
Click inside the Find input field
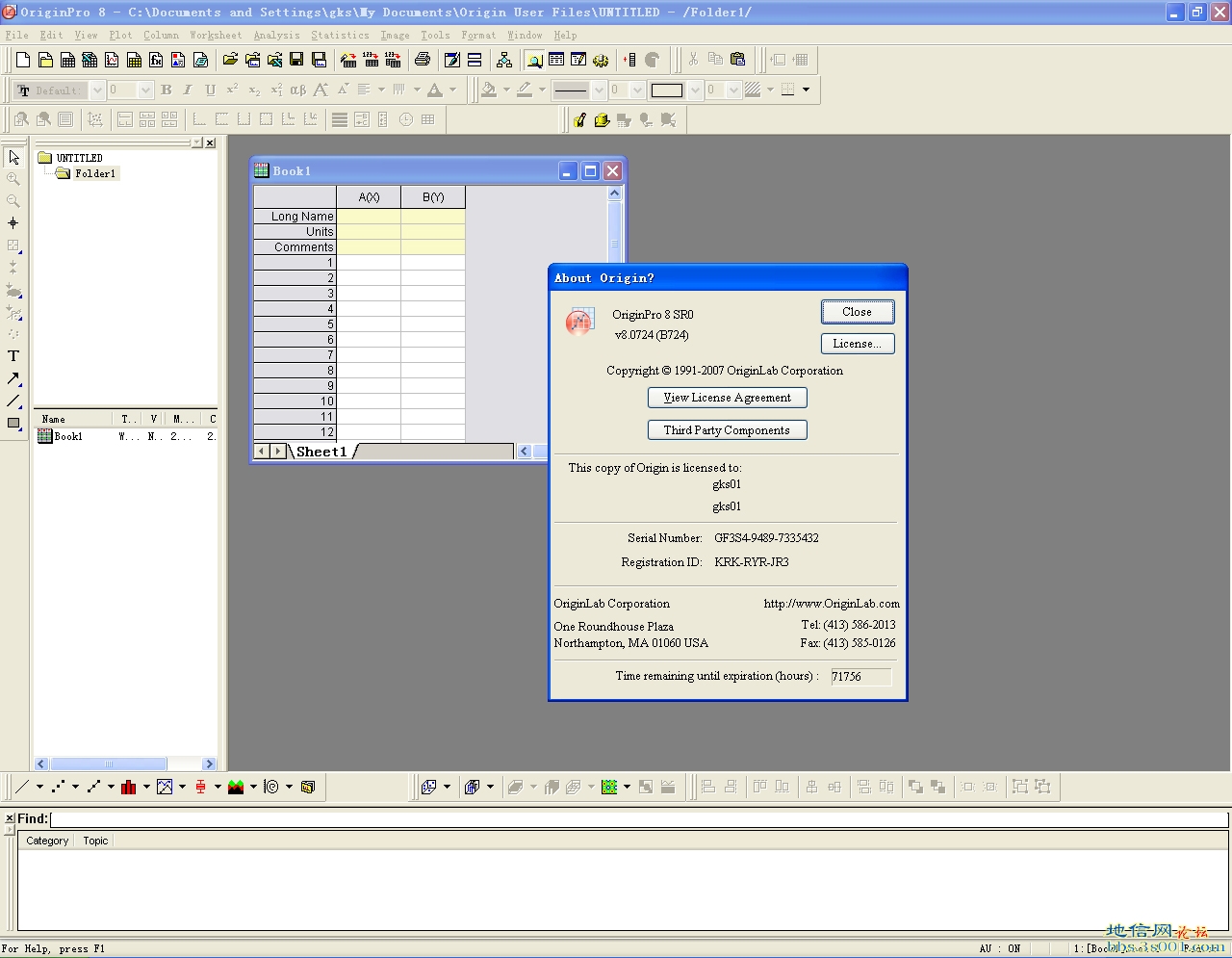point(639,819)
